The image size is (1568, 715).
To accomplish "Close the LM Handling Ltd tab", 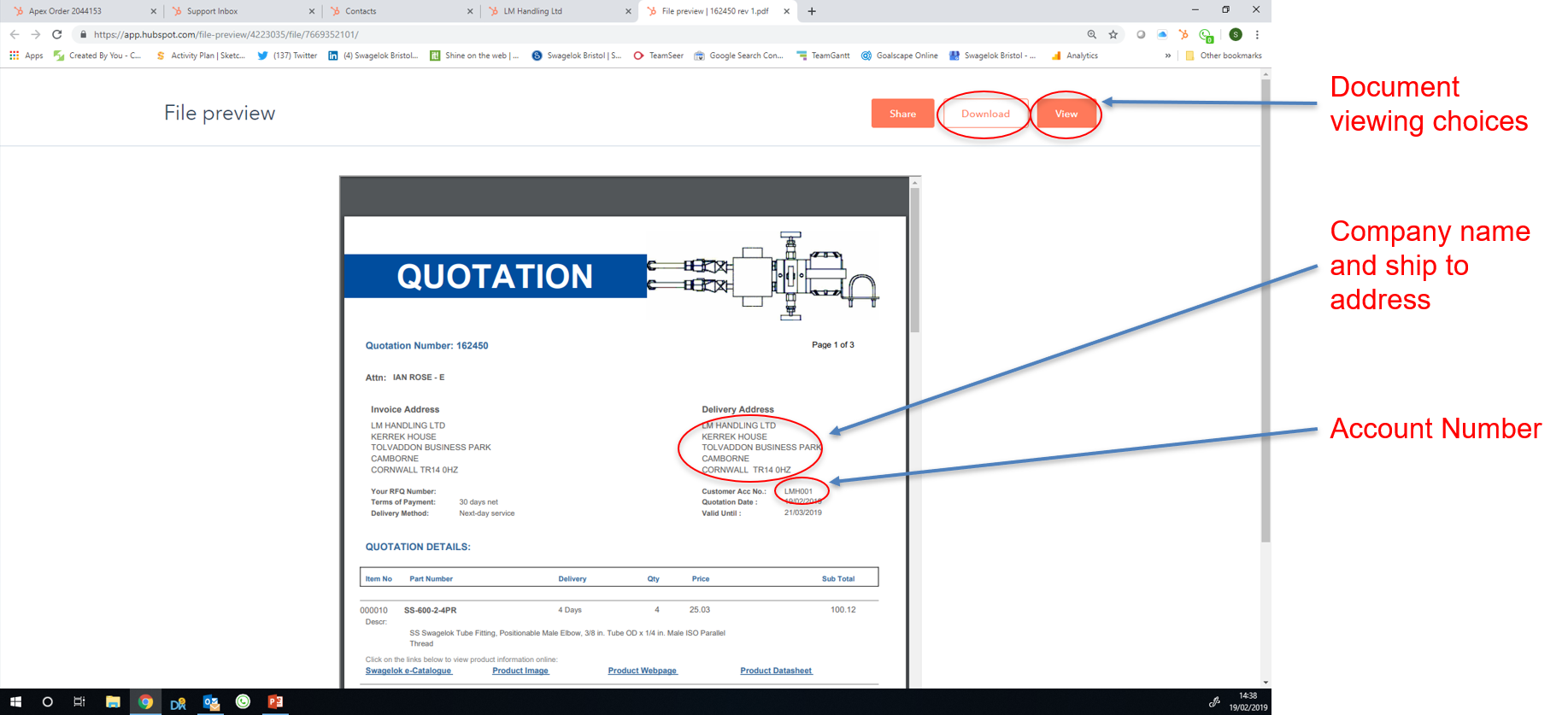I will (x=628, y=11).
